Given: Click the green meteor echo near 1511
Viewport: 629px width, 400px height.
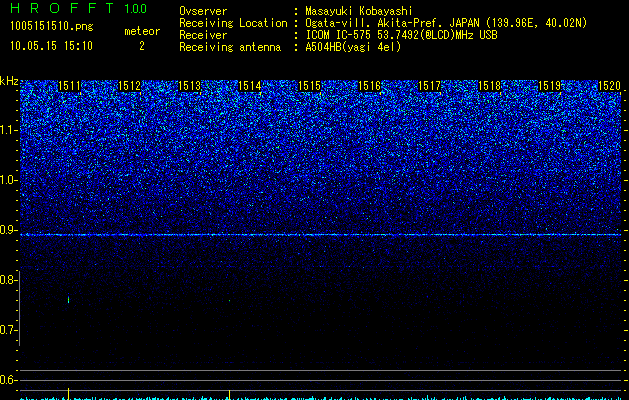Looking at the screenshot, I should (69, 300).
